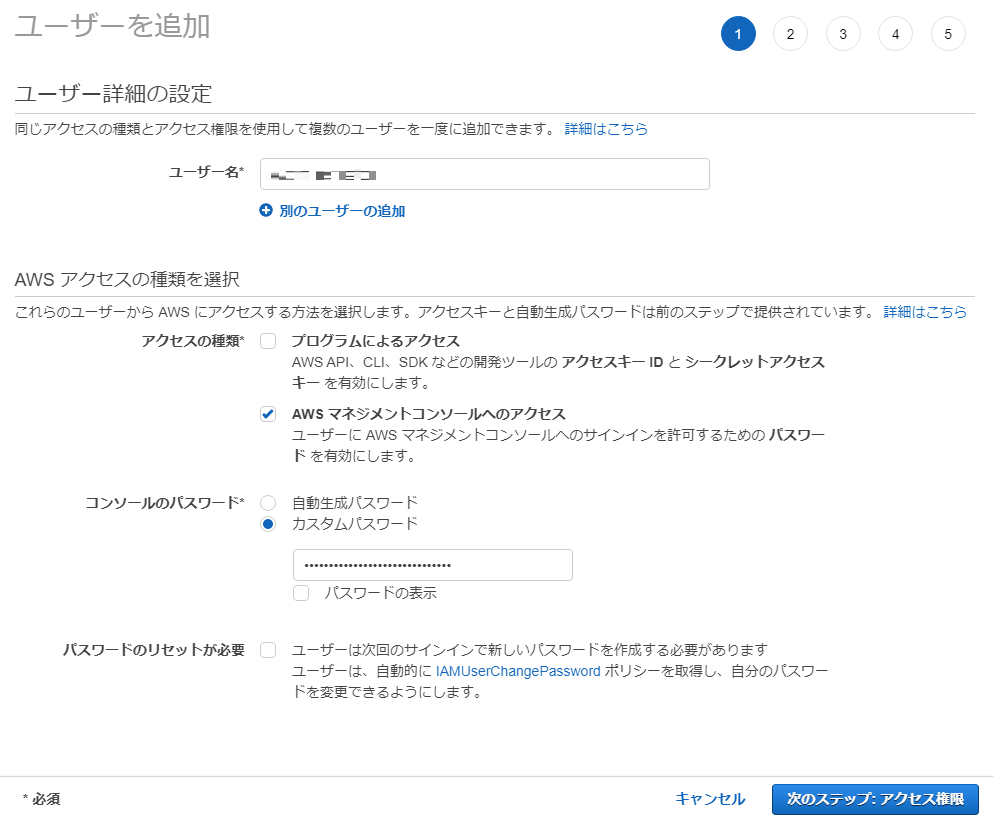Screen dimensions: 993x819
Task: Open 詳細はこちら link under ユーザー詳細の設定
Action: pyautogui.click(x=606, y=129)
